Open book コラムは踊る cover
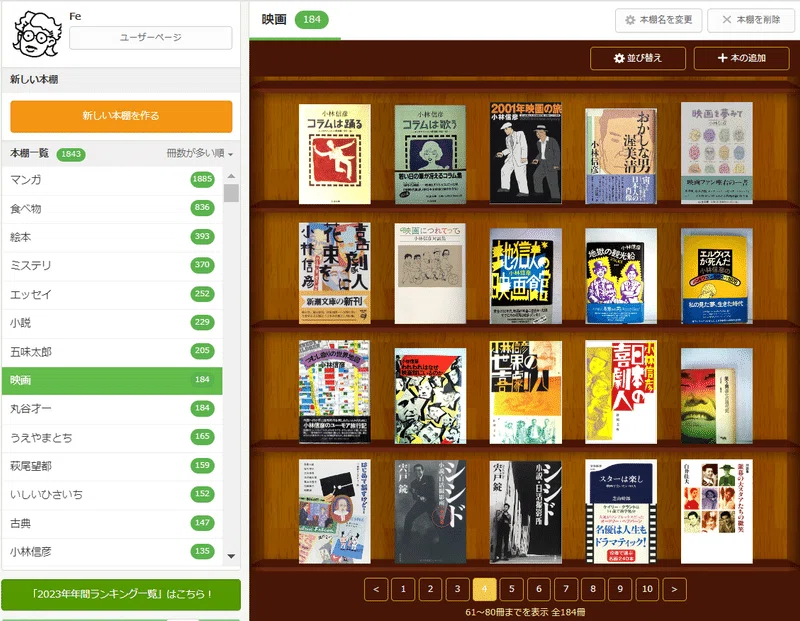 [335, 154]
